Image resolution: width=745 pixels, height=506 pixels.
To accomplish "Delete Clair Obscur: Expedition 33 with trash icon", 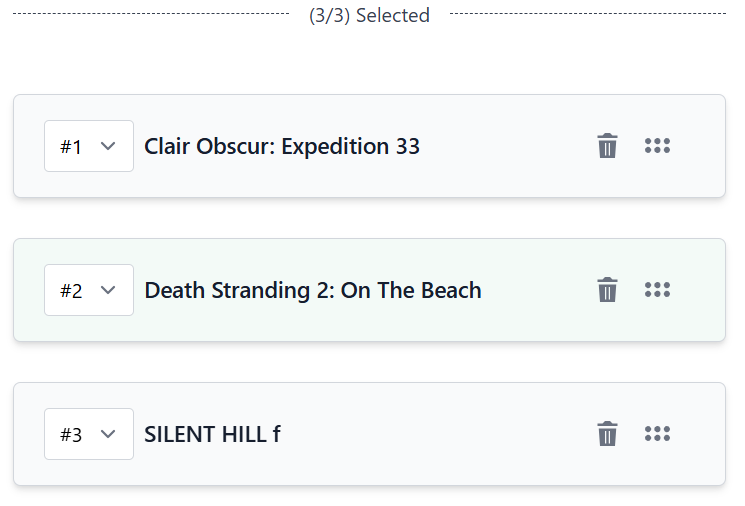I will [607, 146].
